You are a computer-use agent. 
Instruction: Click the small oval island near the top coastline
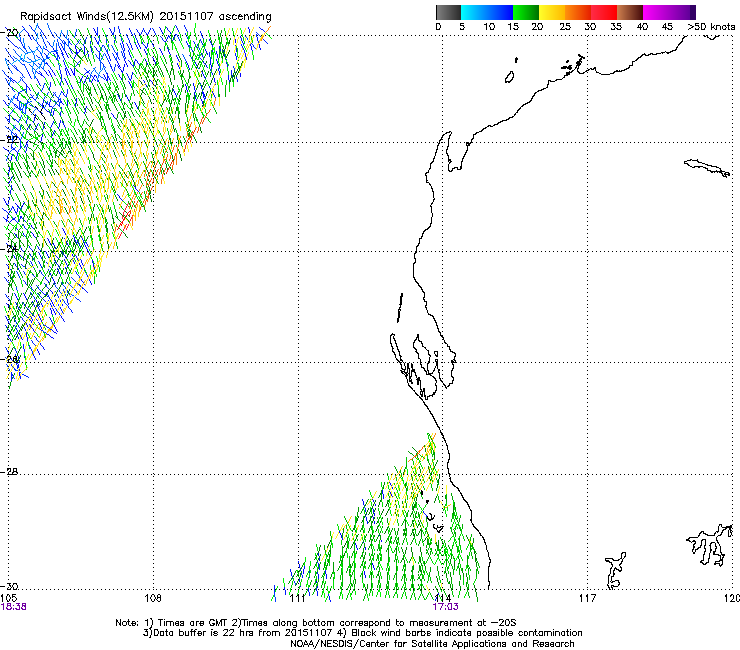point(509,77)
